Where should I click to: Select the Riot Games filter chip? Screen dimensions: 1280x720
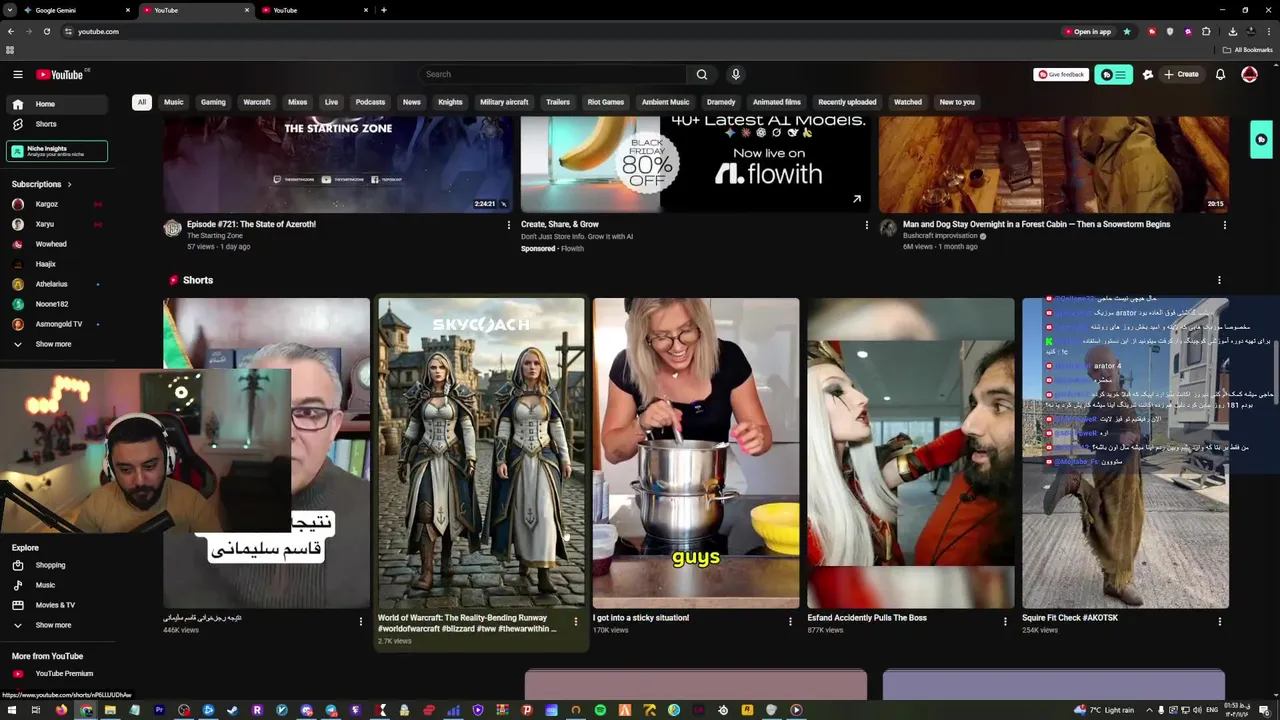coord(606,102)
